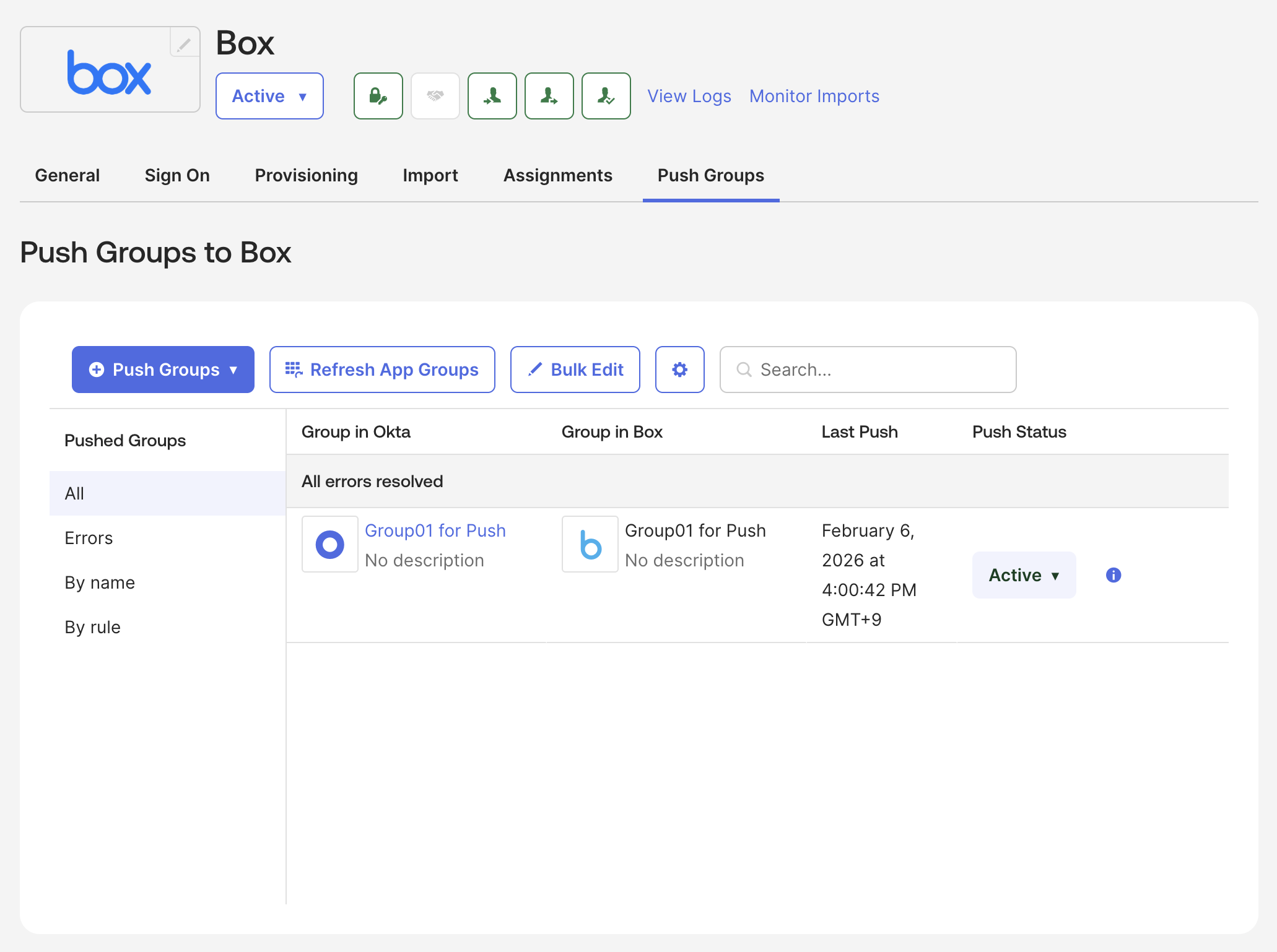The image size is (1277, 952).
Task: Show pushed groups with Errors
Action: 167,538
